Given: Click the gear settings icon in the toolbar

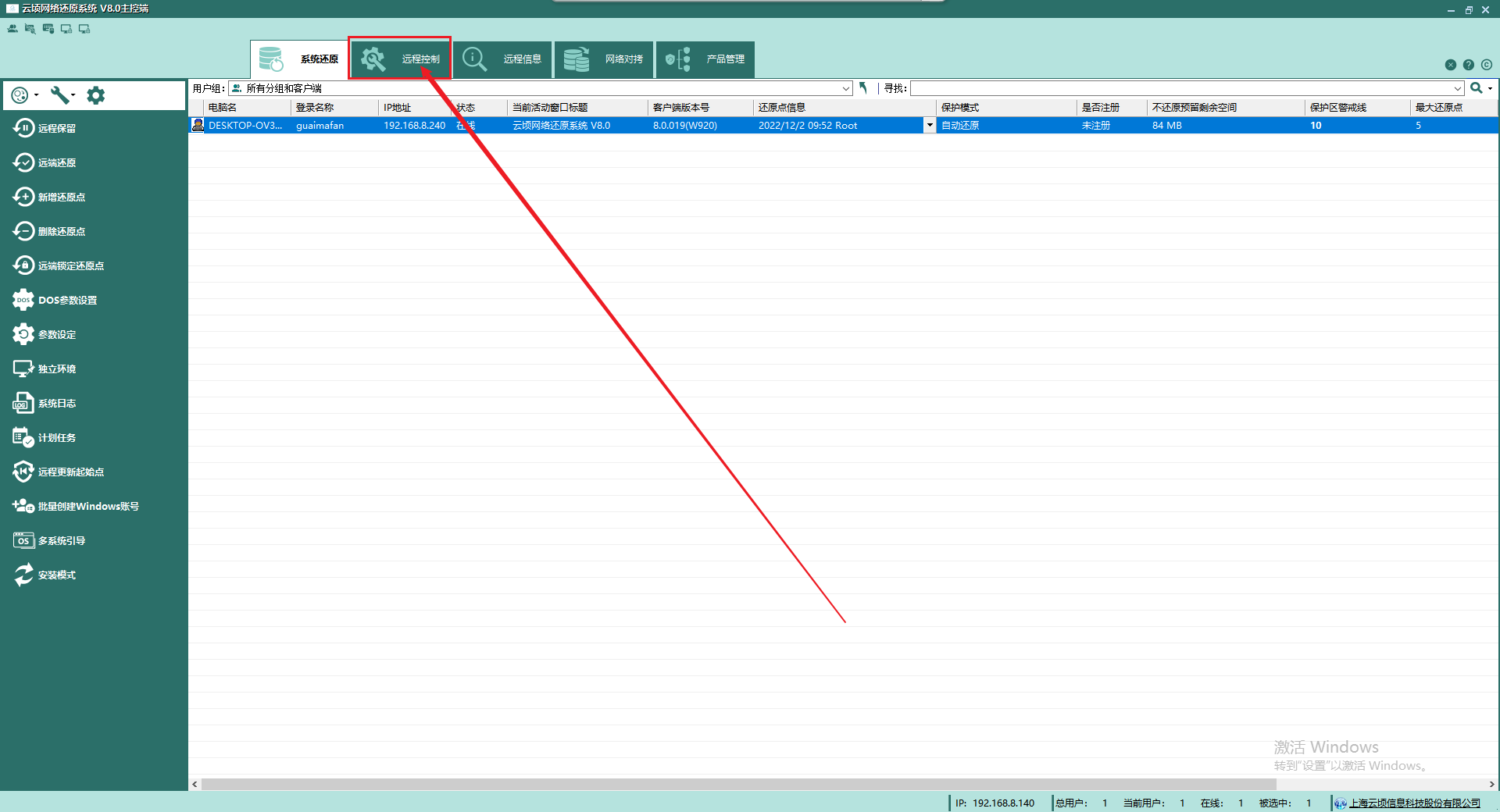Looking at the screenshot, I should tap(95, 95).
